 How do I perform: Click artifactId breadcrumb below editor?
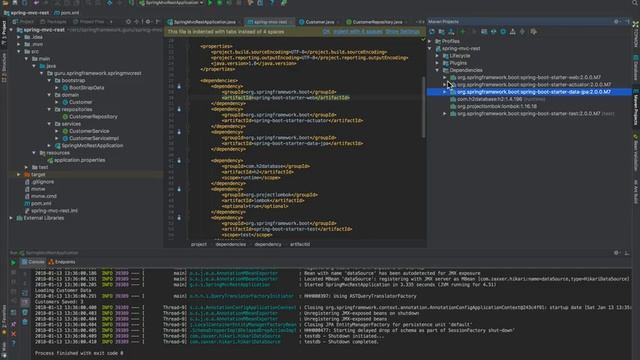pos(300,244)
